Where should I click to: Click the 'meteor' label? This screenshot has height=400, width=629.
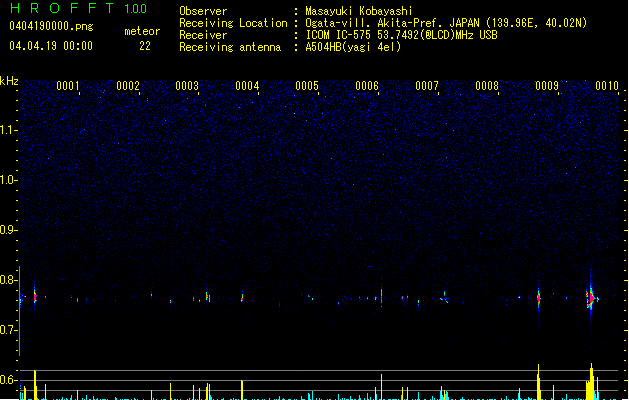coord(142,31)
